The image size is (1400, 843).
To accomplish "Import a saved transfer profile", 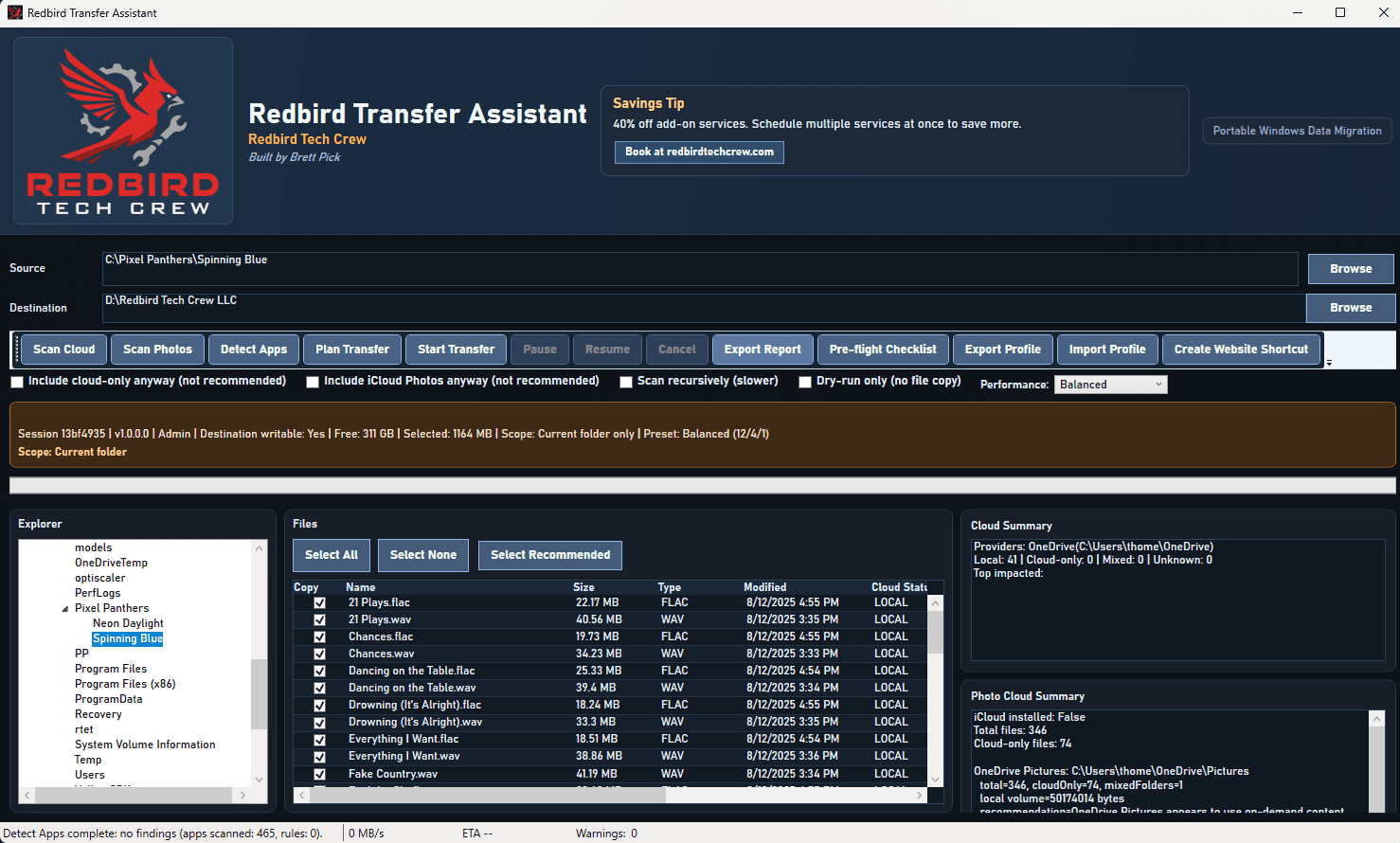I will (x=1106, y=349).
